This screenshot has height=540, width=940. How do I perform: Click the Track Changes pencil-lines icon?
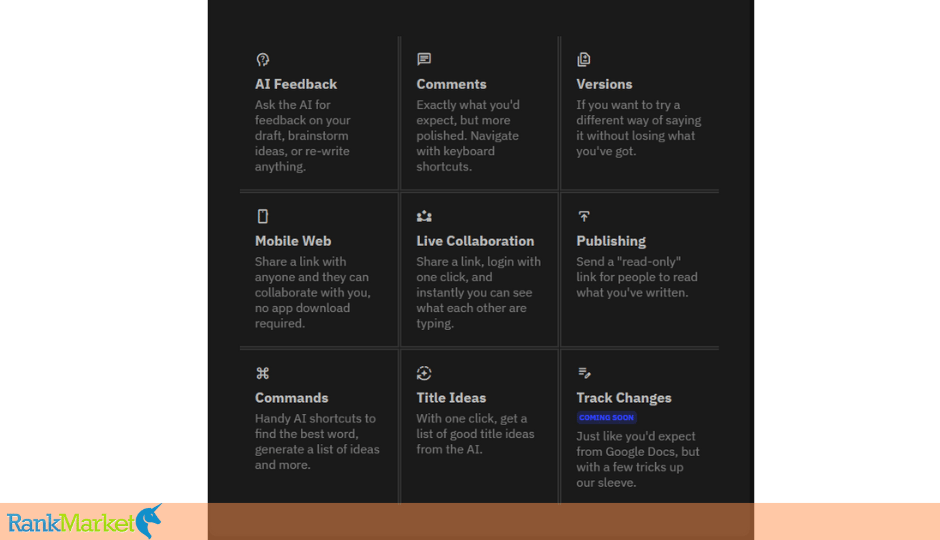[584, 373]
